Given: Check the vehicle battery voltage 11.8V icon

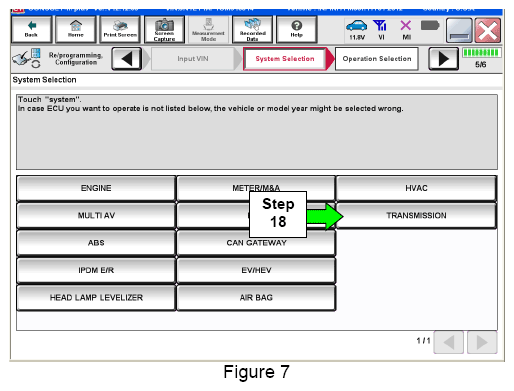Looking at the screenshot, I should (356, 30).
